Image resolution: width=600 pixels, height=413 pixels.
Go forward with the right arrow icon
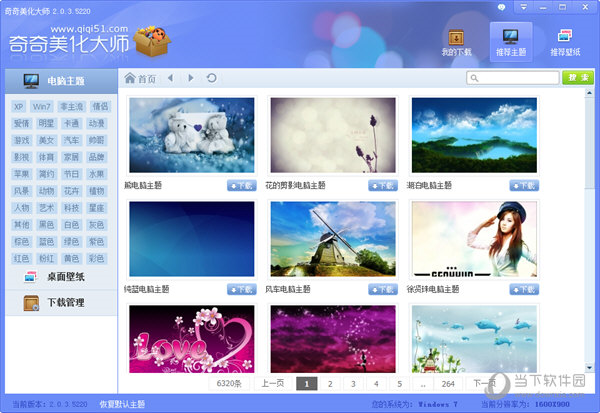tap(191, 78)
